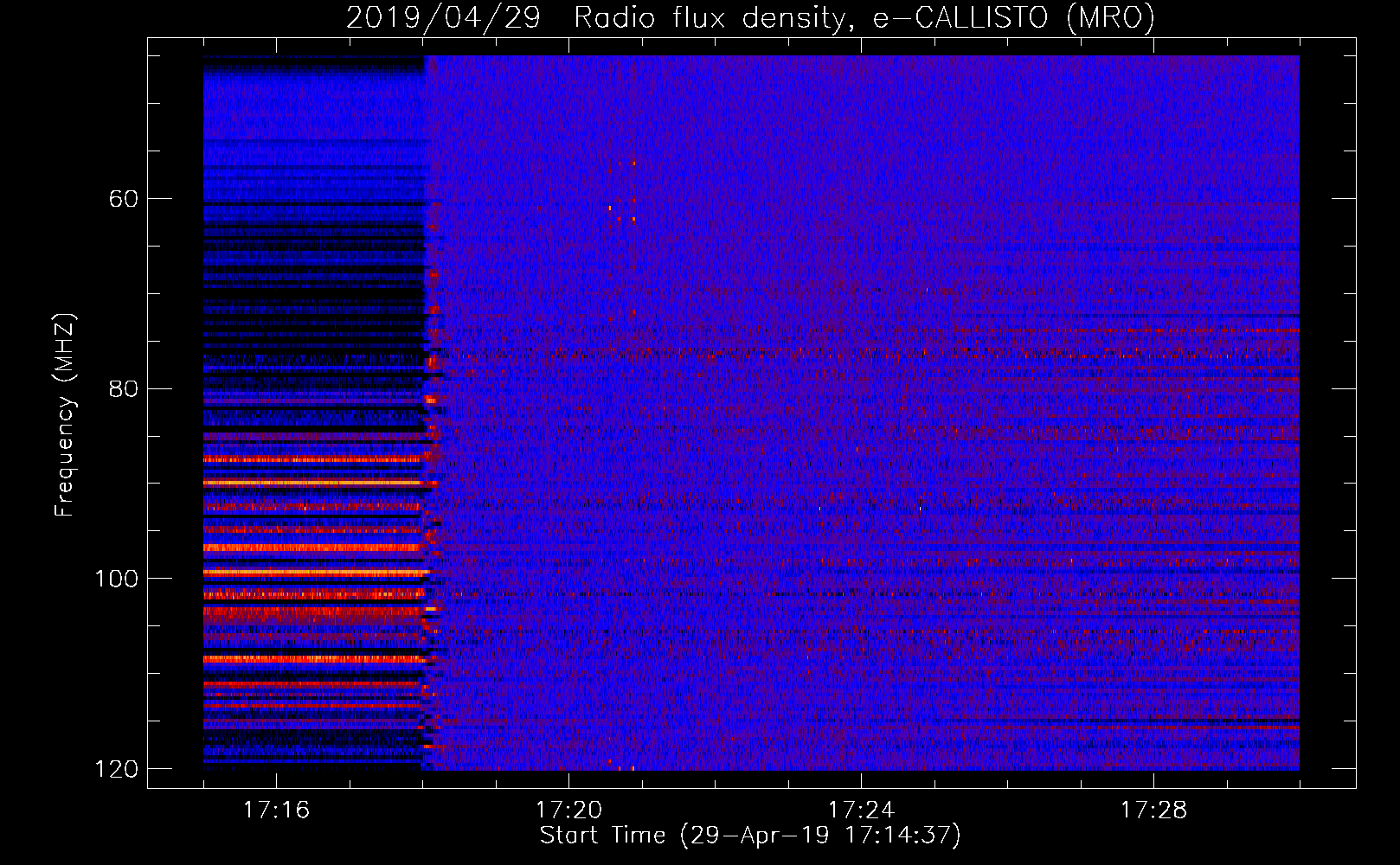Click the 80 frequency tick label

(124, 388)
